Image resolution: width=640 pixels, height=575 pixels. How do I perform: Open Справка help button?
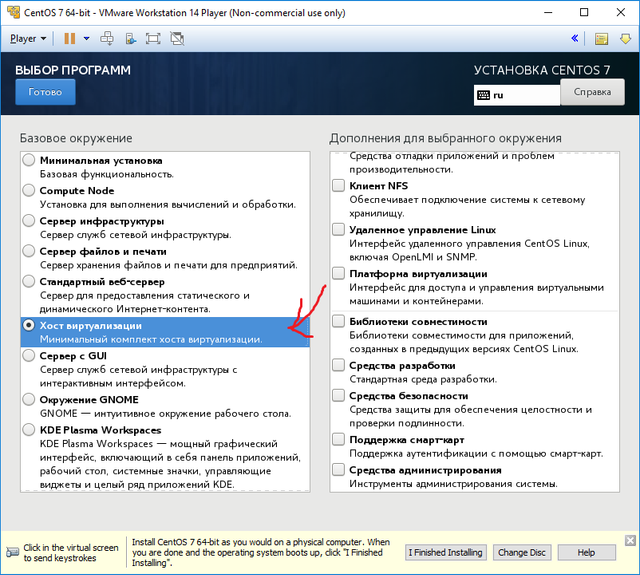tap(592, 92)
